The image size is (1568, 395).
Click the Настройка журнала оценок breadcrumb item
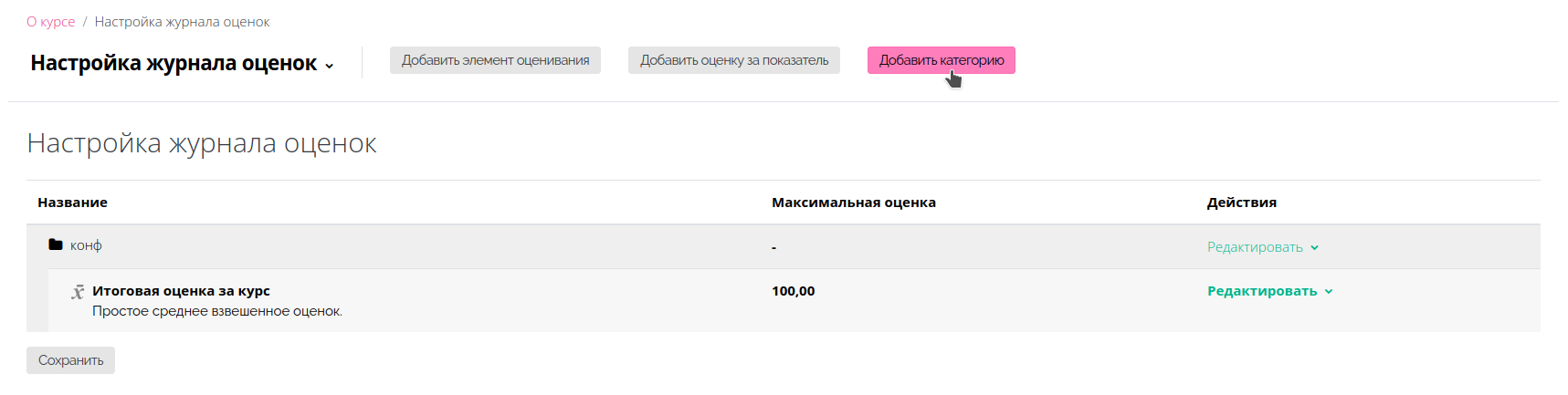[x=182, y=22]
